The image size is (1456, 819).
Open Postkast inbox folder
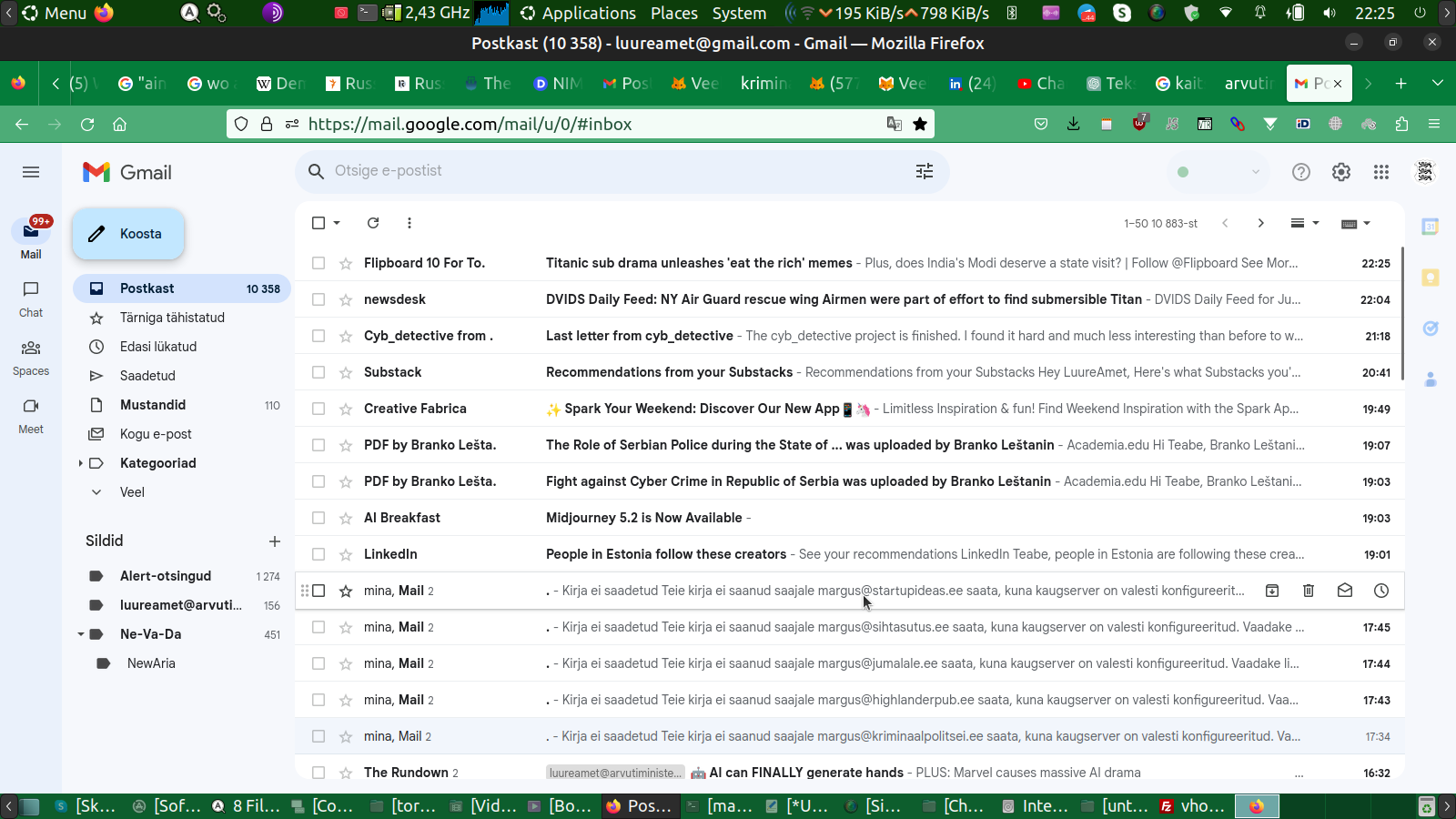pyautogui.click(x=182, y=288)
